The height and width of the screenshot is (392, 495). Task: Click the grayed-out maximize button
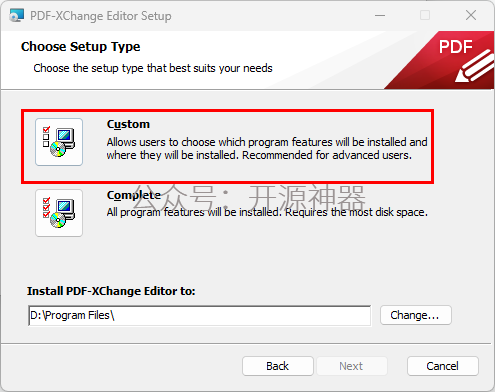click(x=425, y=15)
